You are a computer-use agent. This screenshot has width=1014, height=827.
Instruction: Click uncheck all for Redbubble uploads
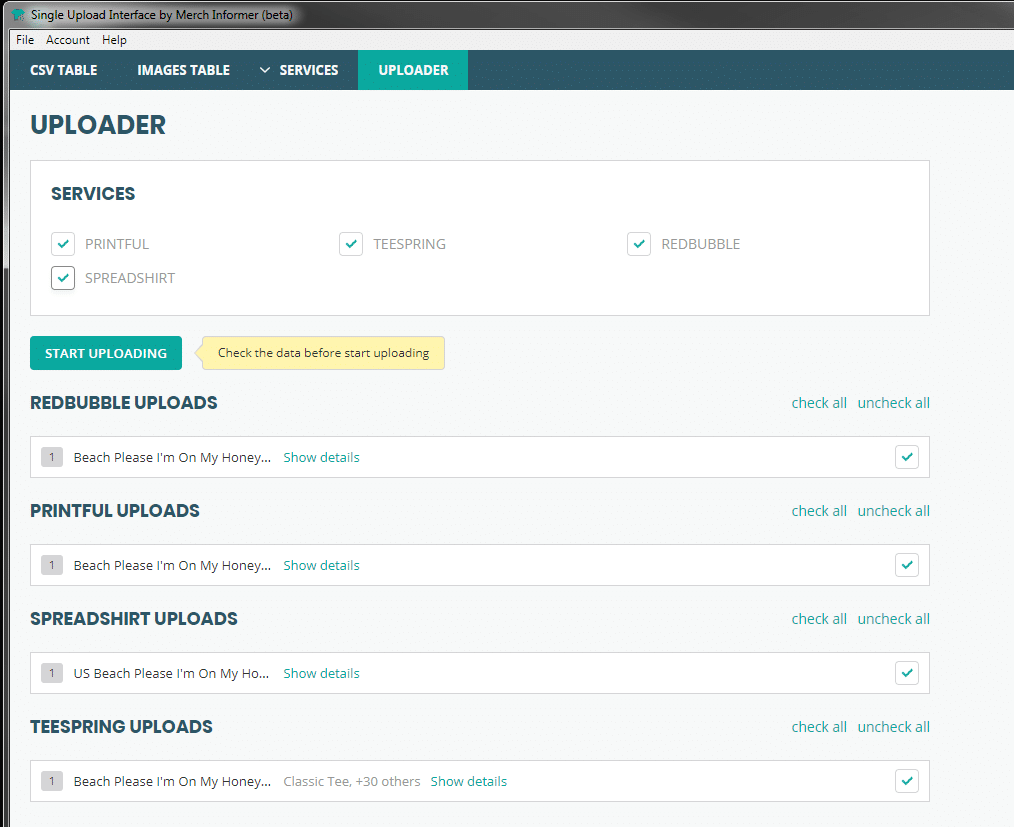[894, 403]
